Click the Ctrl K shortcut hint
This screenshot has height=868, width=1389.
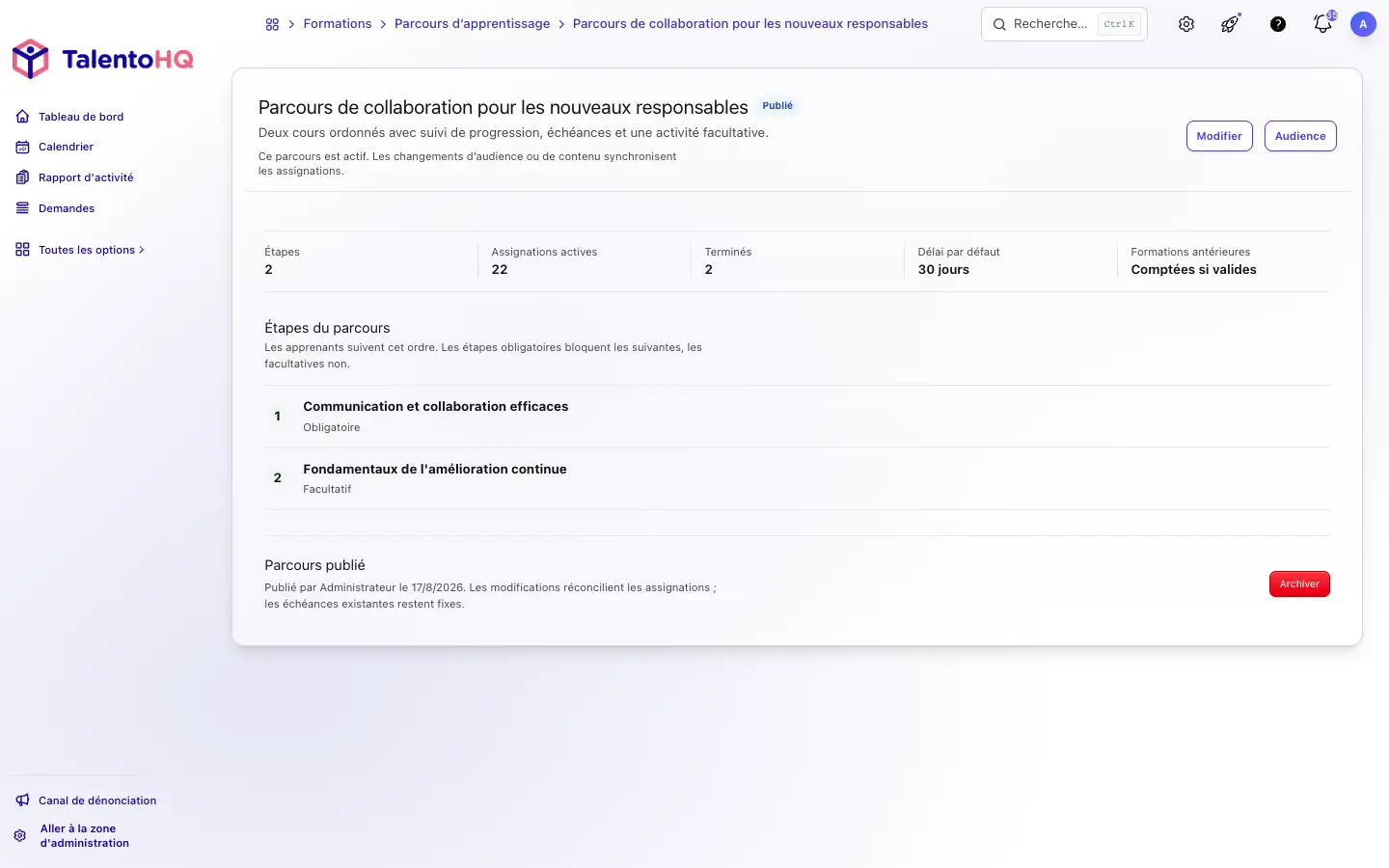[x=1119, y=24]
